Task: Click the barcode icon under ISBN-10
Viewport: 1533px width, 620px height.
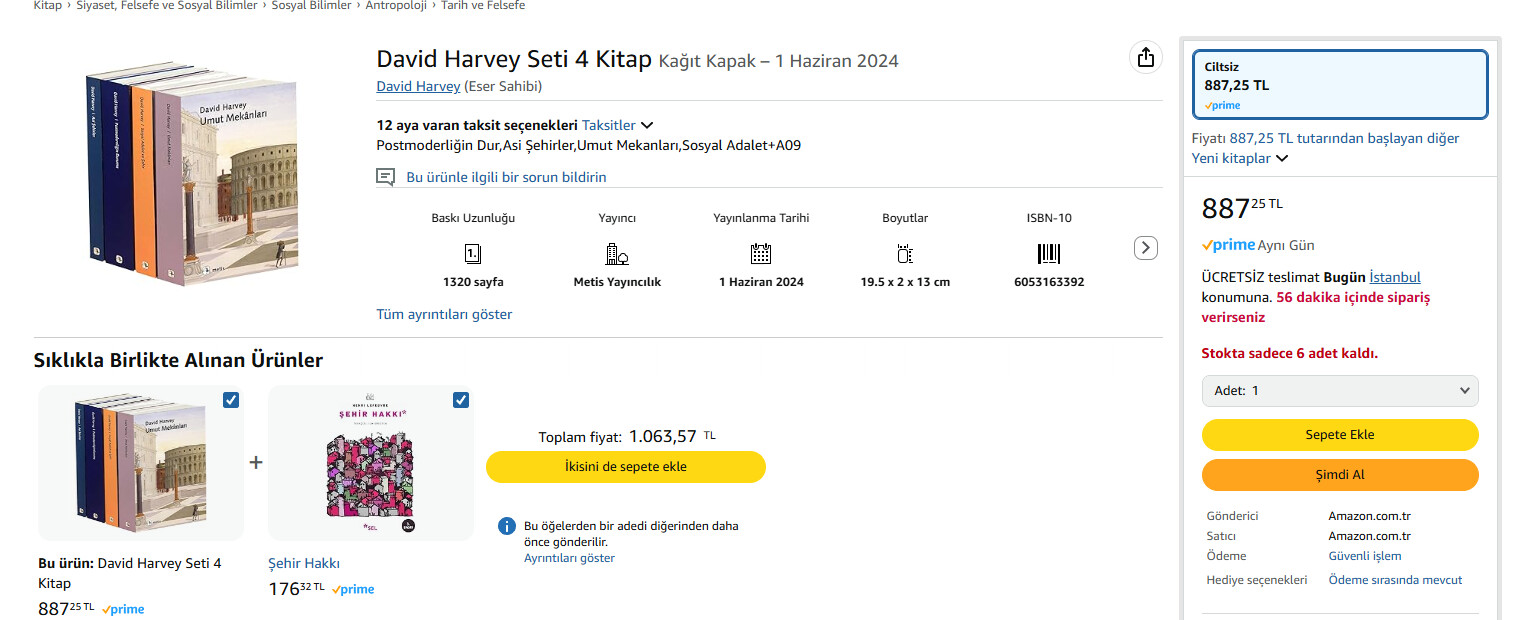Action: [x=1048, y=253]
